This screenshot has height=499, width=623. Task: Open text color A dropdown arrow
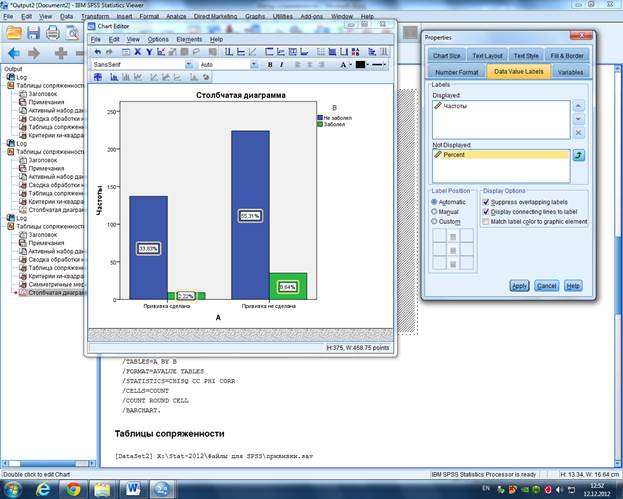350,64
